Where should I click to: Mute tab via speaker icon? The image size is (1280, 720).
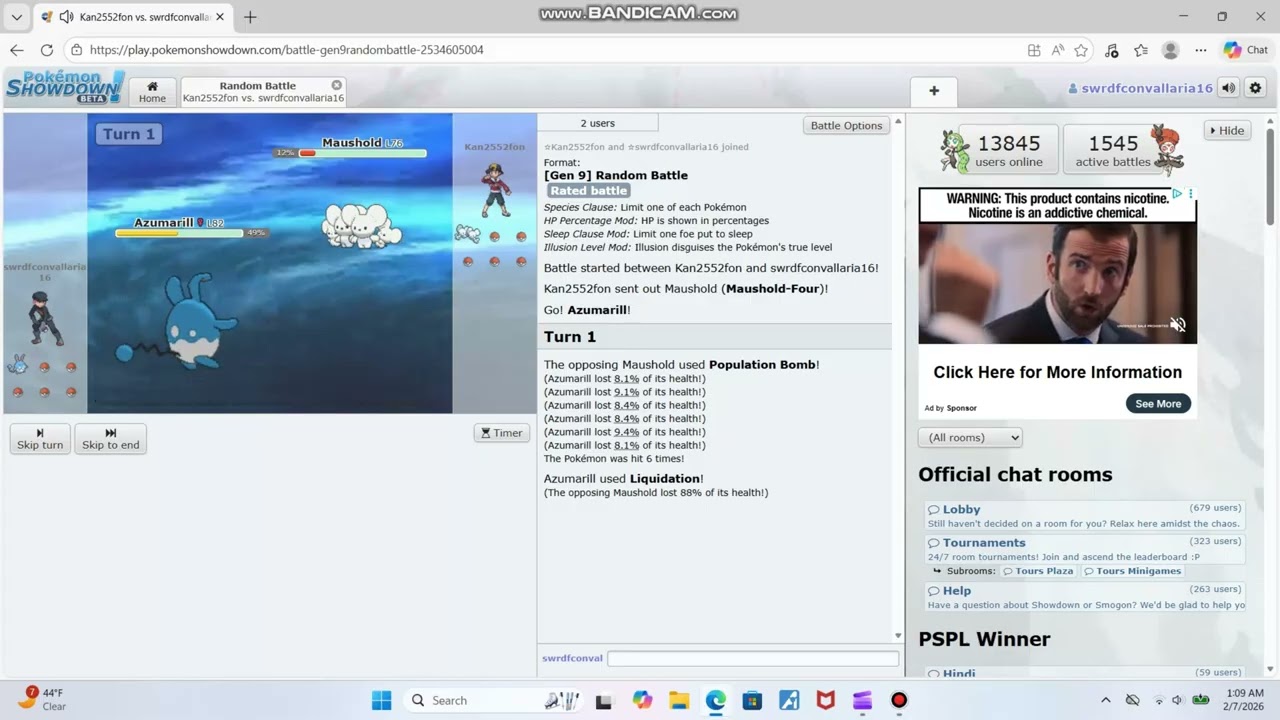(x=66, y=17)
